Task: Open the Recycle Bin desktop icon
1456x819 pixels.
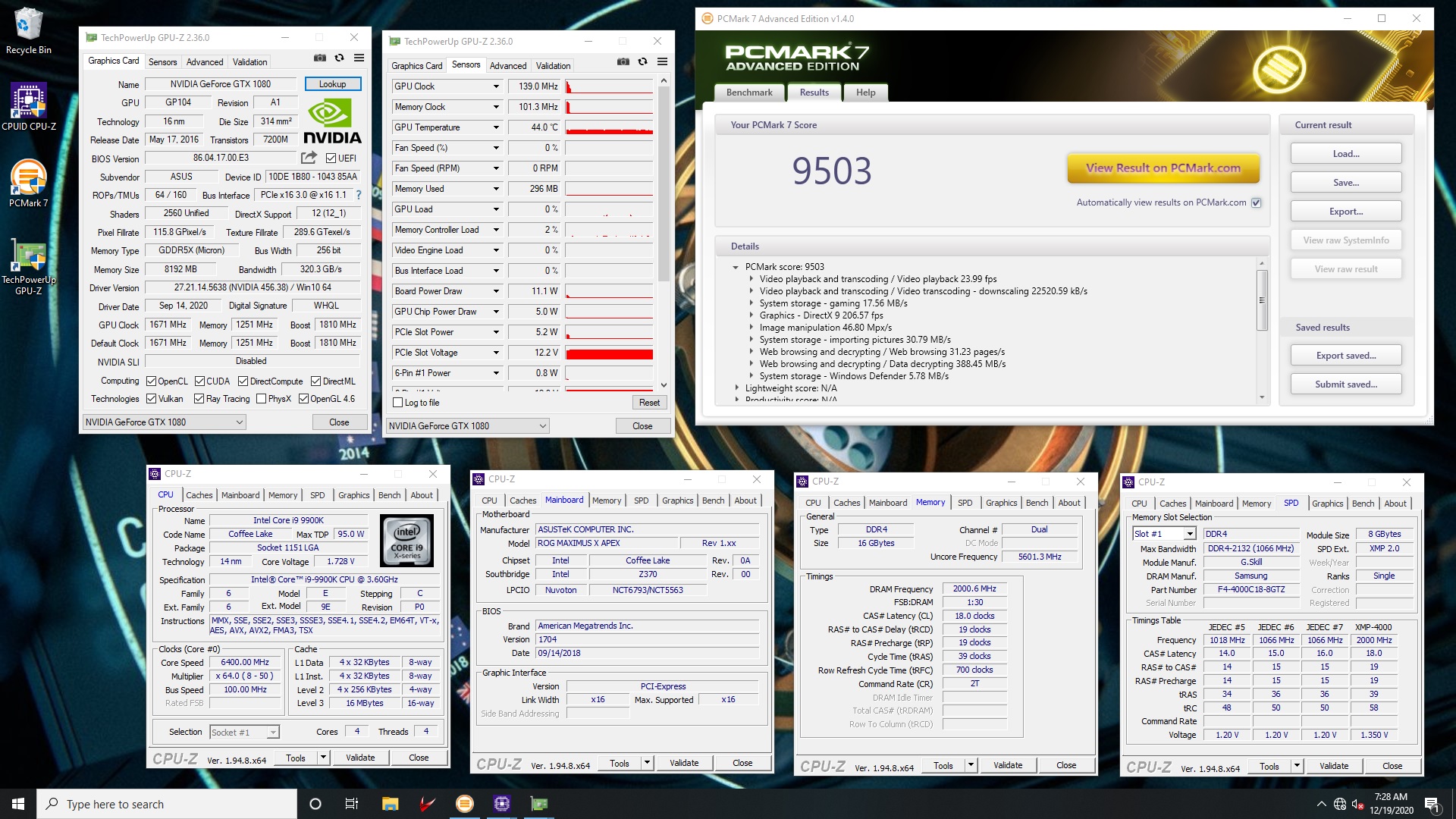Action: tap(28, 31)
